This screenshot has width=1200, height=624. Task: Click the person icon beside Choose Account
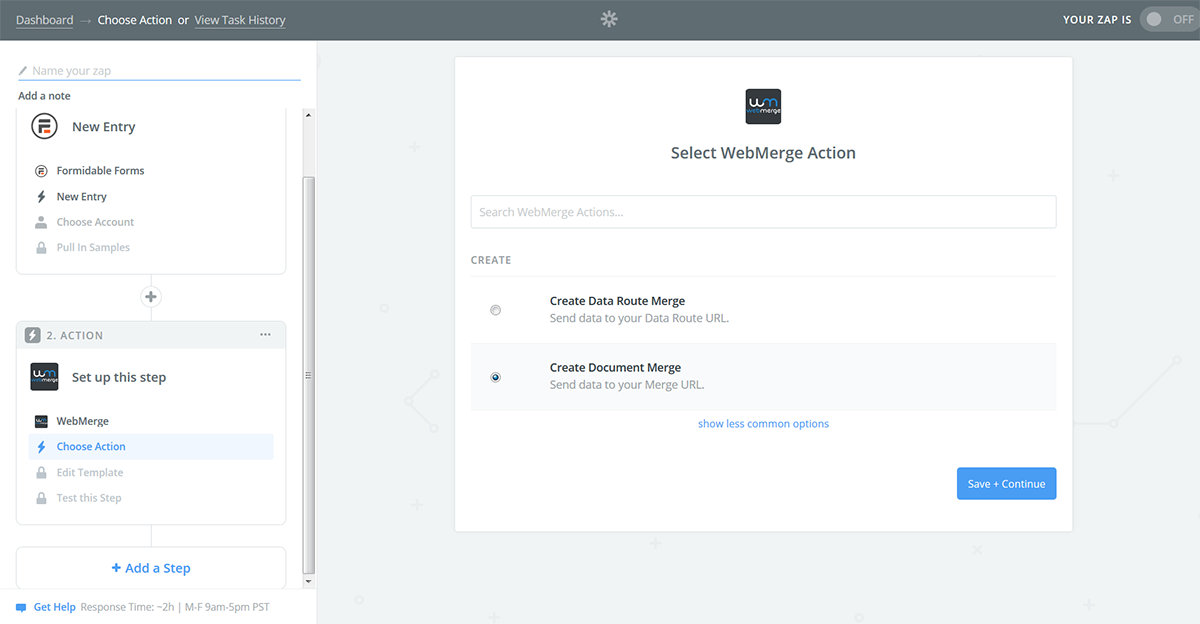click(x=41, y=222)
